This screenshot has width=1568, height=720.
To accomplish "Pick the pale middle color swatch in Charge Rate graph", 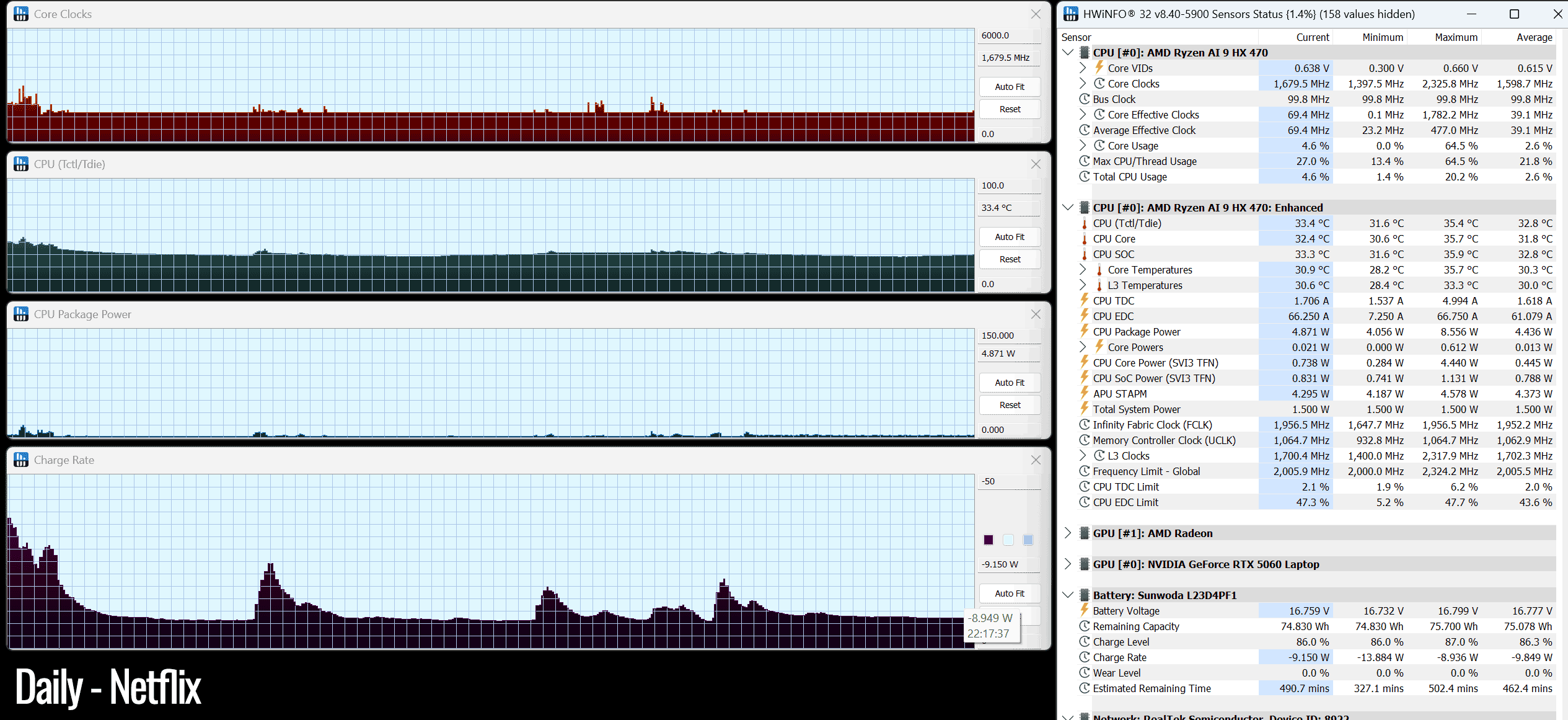I will click(1008, 540).
